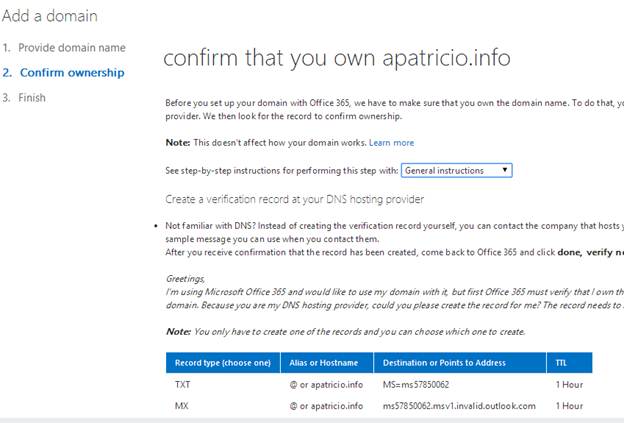Select the Confirm ownership step
The image size is (624, 423).
click(63, 72)
